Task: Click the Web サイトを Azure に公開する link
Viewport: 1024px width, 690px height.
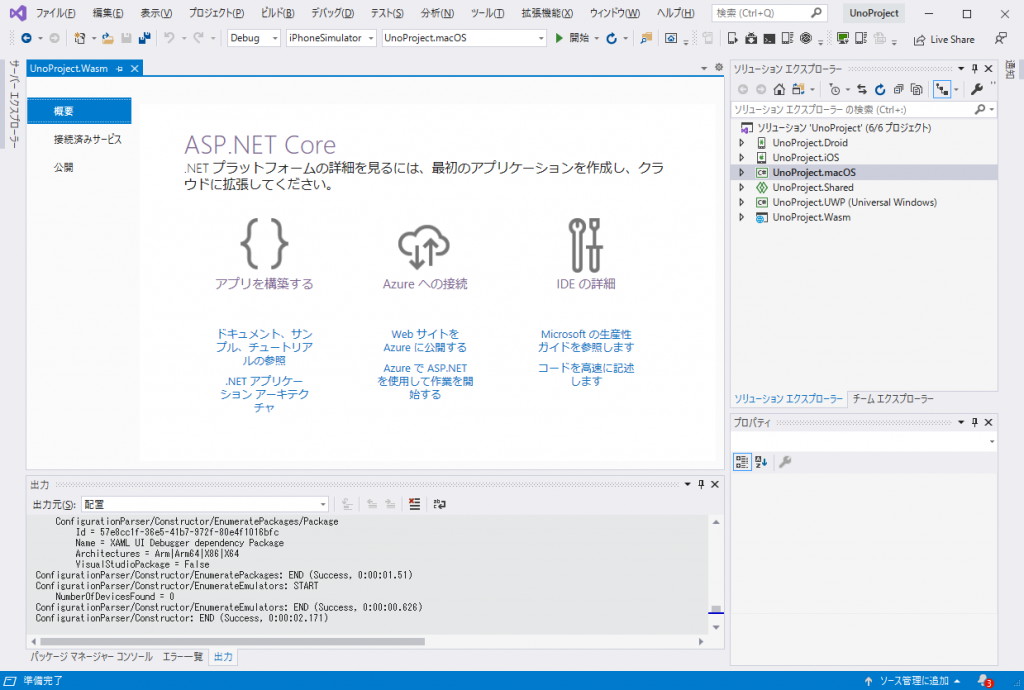Action: point(425,340)
